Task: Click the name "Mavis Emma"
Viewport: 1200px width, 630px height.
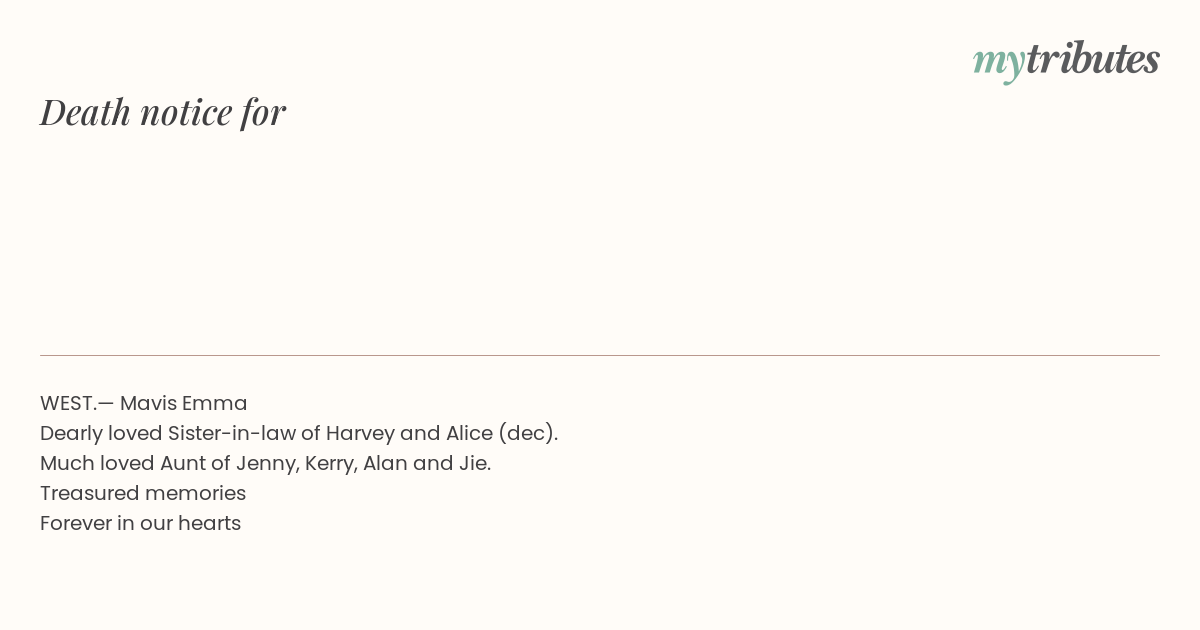Action: (184, 403)
